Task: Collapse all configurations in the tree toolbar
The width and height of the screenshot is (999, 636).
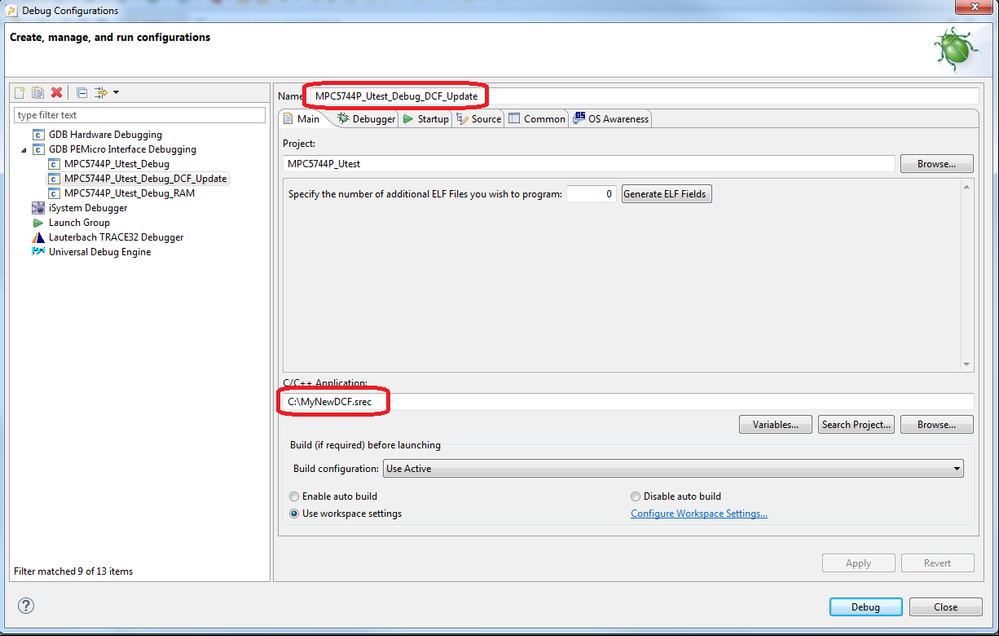Action: pyautogui.click(x=82, y=93)
